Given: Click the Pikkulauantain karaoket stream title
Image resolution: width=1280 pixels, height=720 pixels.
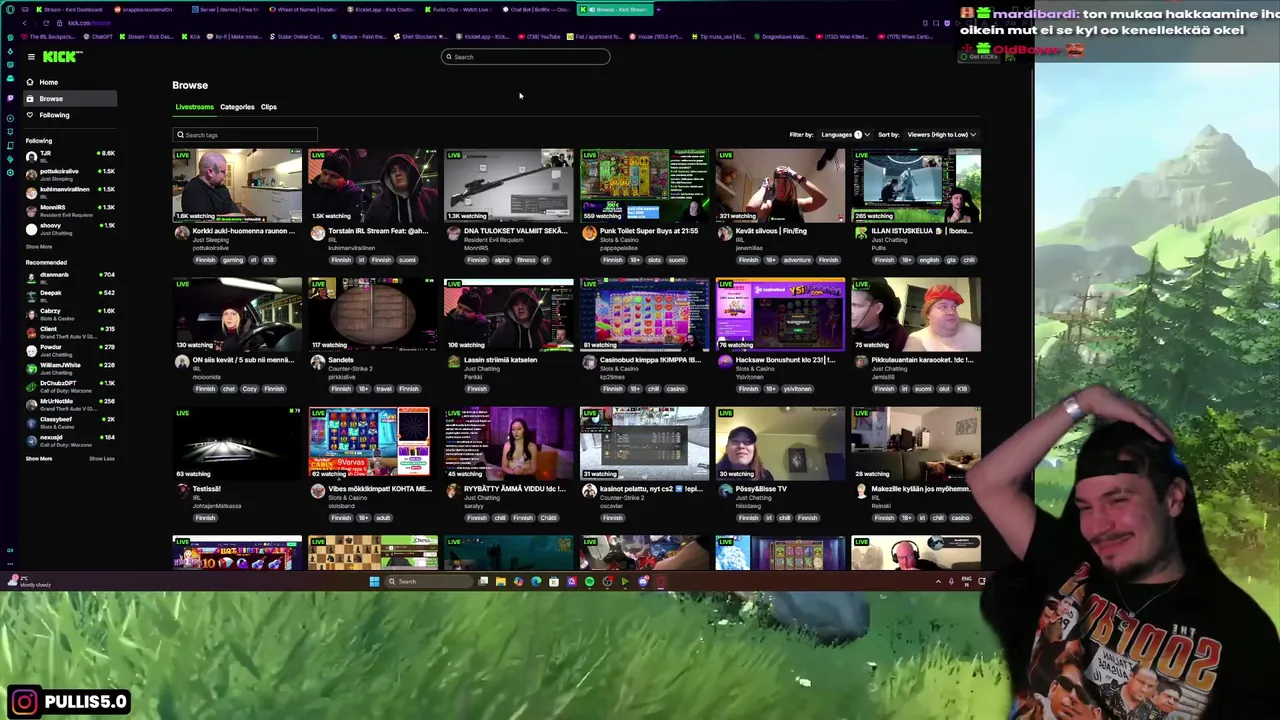Looking at the screenshot, I should coord(921,360).
